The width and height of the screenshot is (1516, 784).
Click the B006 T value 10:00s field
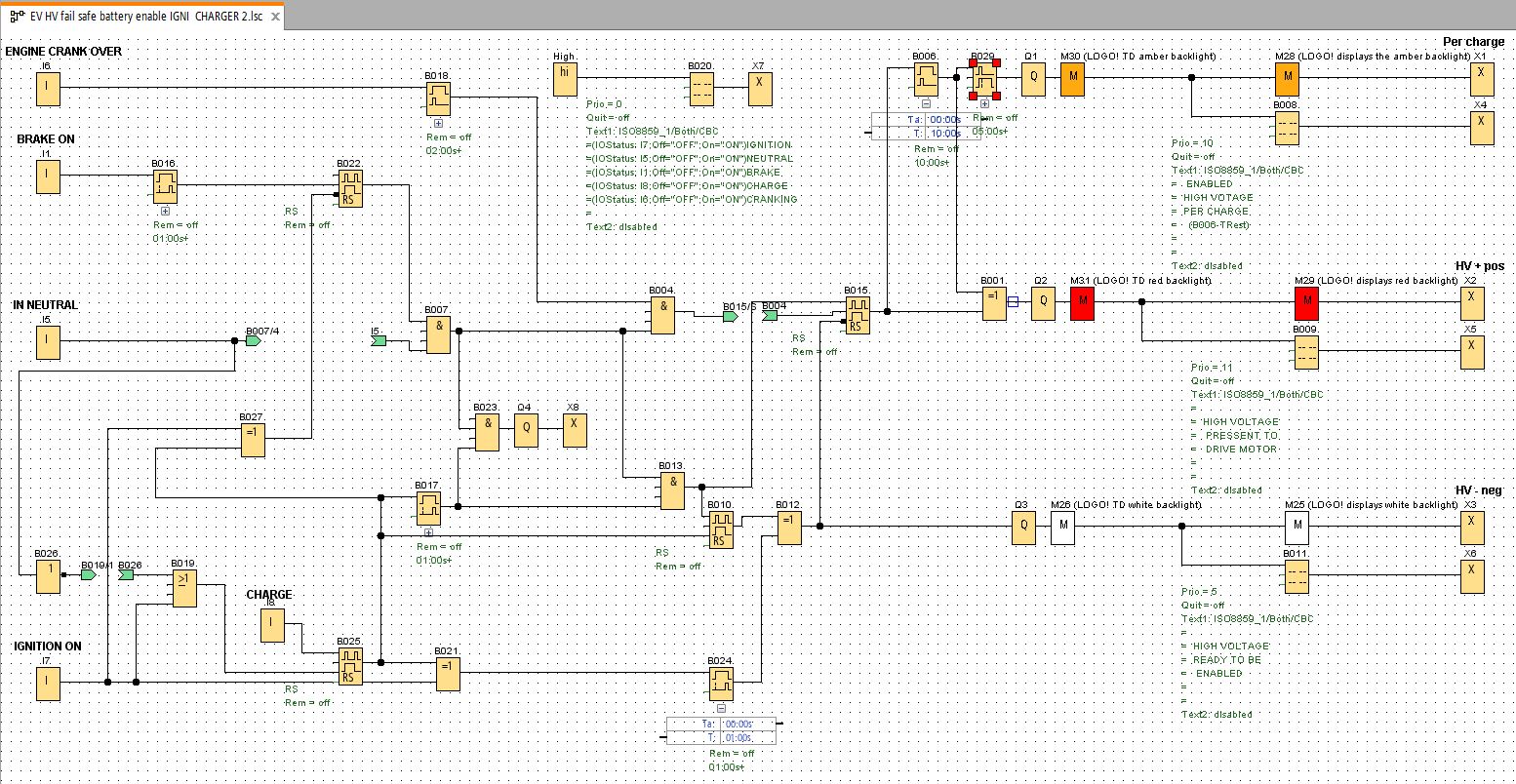point(944,134)
